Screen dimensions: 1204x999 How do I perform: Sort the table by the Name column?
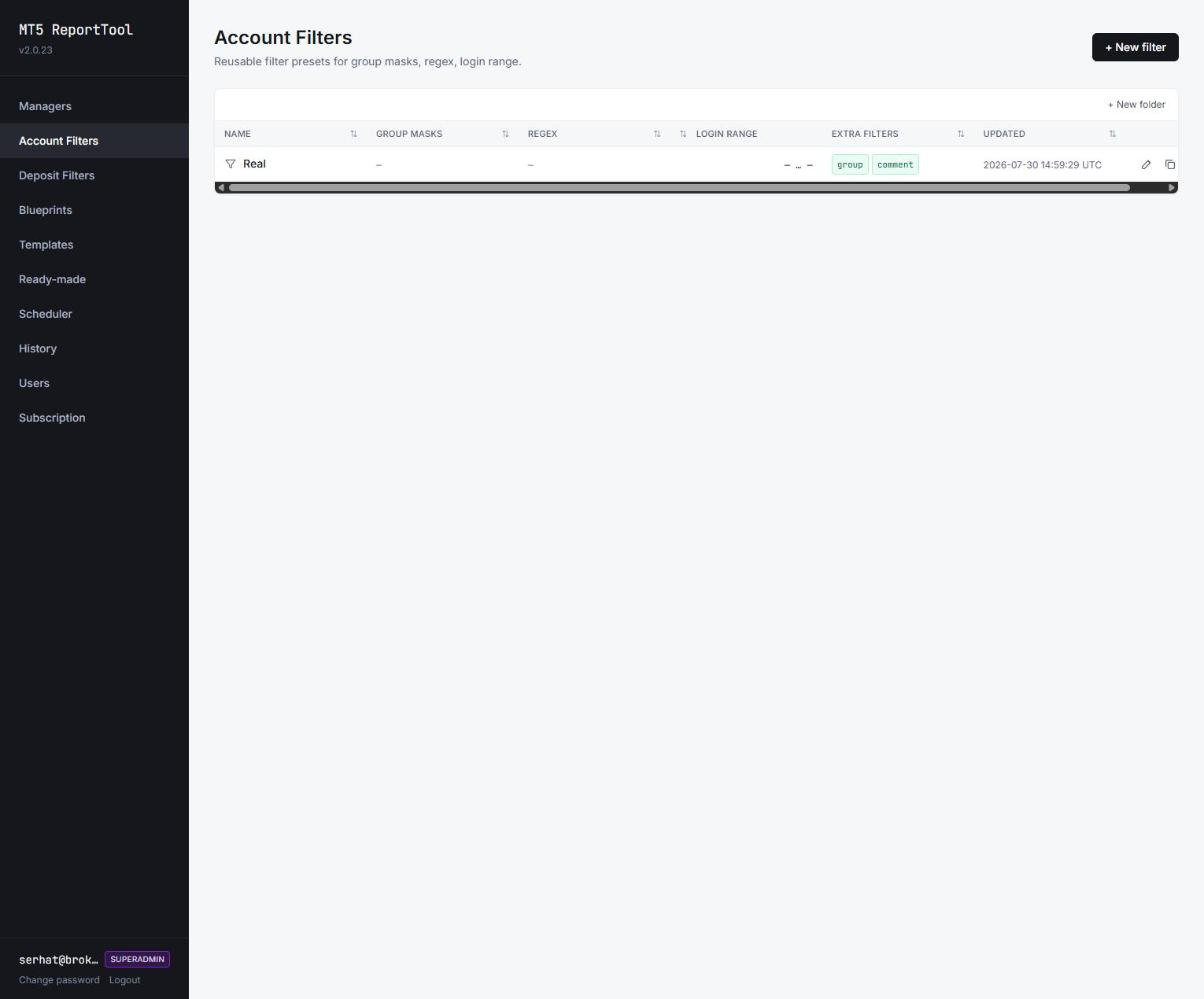[x=353, y=134]
